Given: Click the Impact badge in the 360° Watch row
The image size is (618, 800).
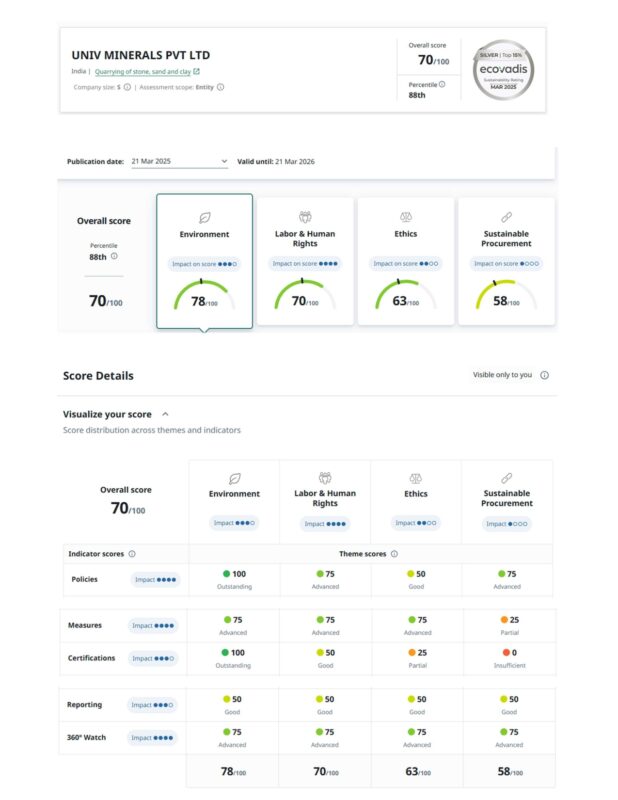Looking at the screenshot, I should [154, 738].
